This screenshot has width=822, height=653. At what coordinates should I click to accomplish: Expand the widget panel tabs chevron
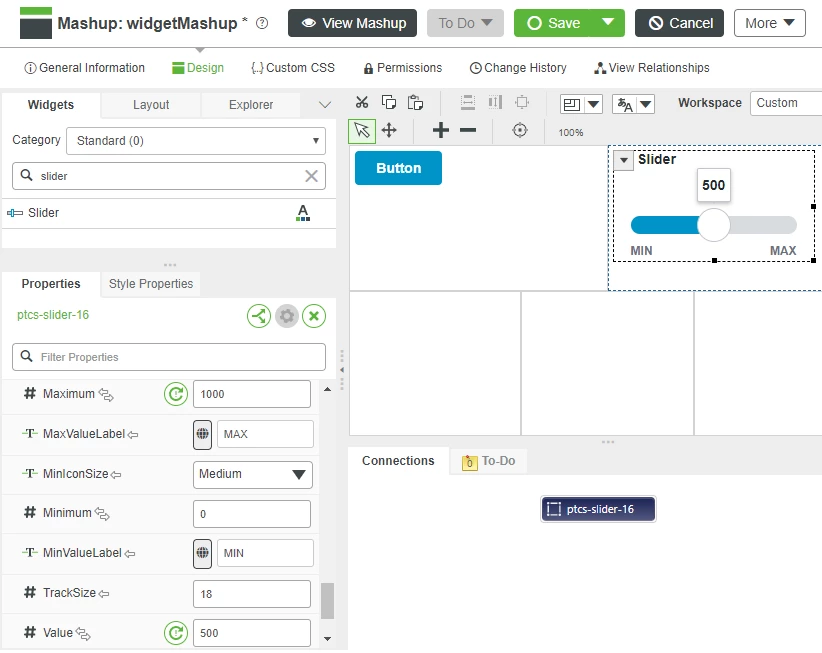[325, 105]
